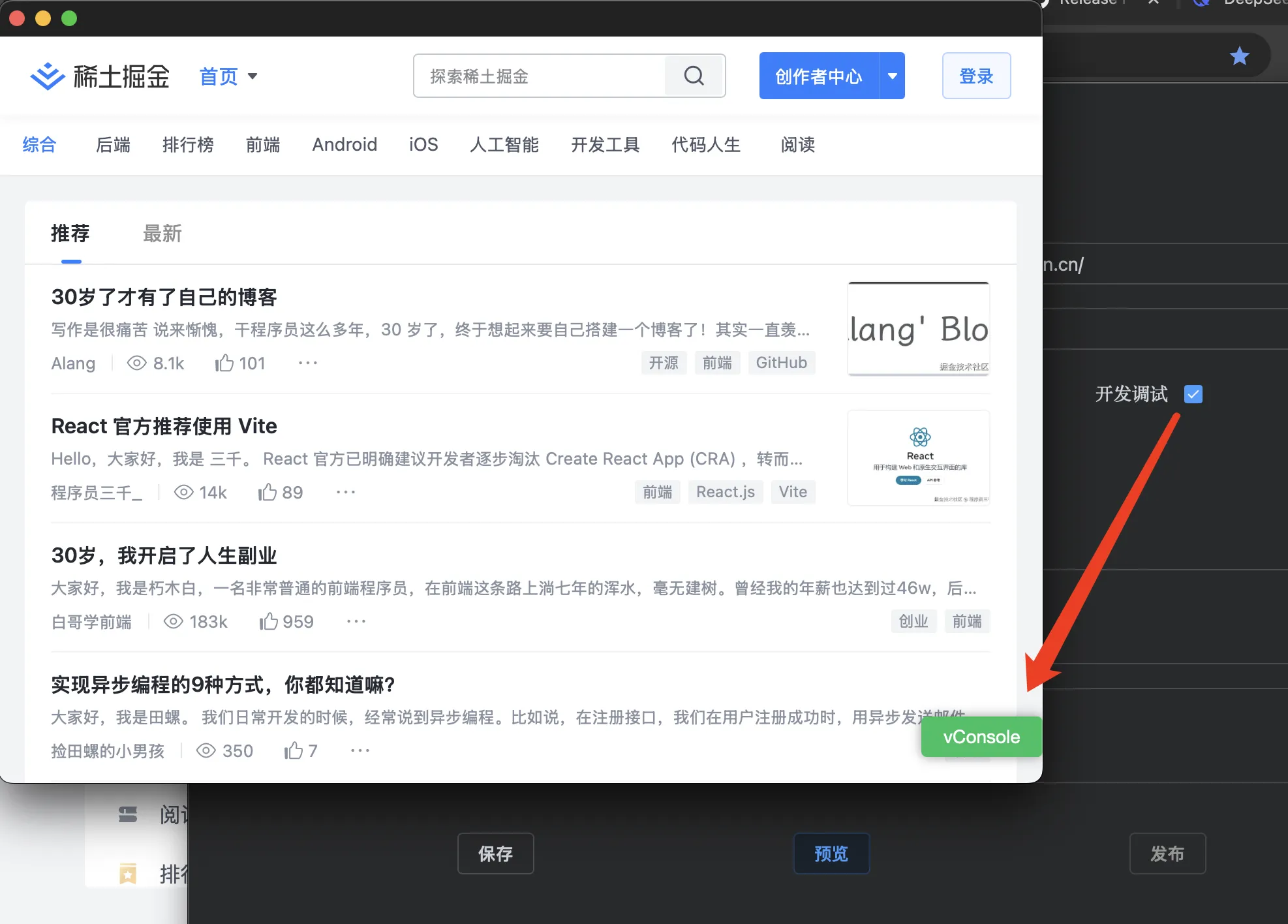Open the React article thumbnail image
The height and width of the screenshot is (924, 1288).
point(918,457)
